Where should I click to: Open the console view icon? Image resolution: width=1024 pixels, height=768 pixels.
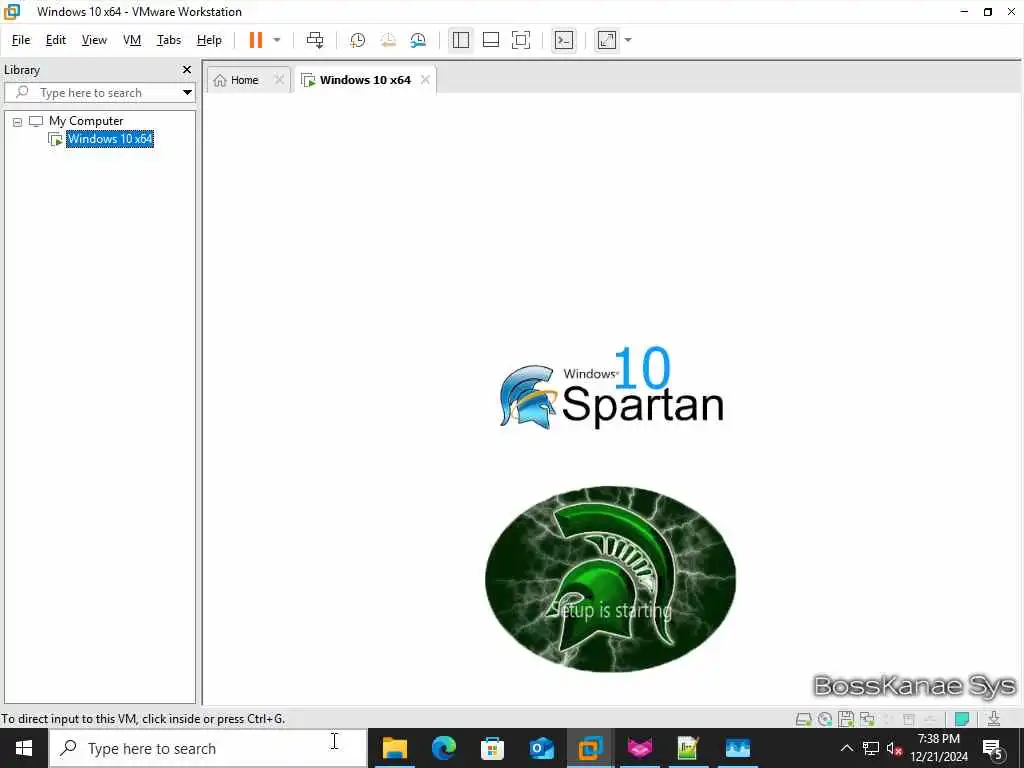point(564,40)
